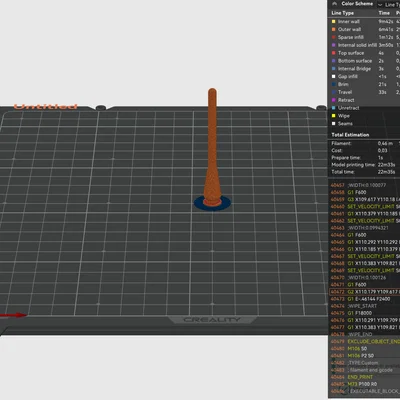Click the Brim dark blue swatch
The height and width of the screenshot is (400, 400).
point(334,84)
